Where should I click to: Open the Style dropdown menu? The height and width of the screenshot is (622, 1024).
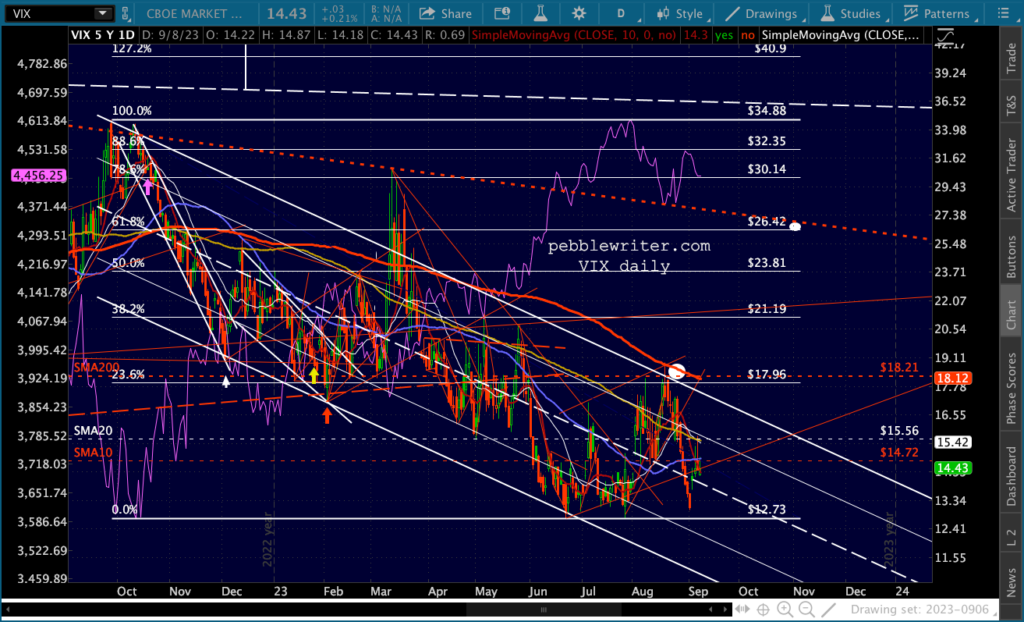[x=679, y=13]
